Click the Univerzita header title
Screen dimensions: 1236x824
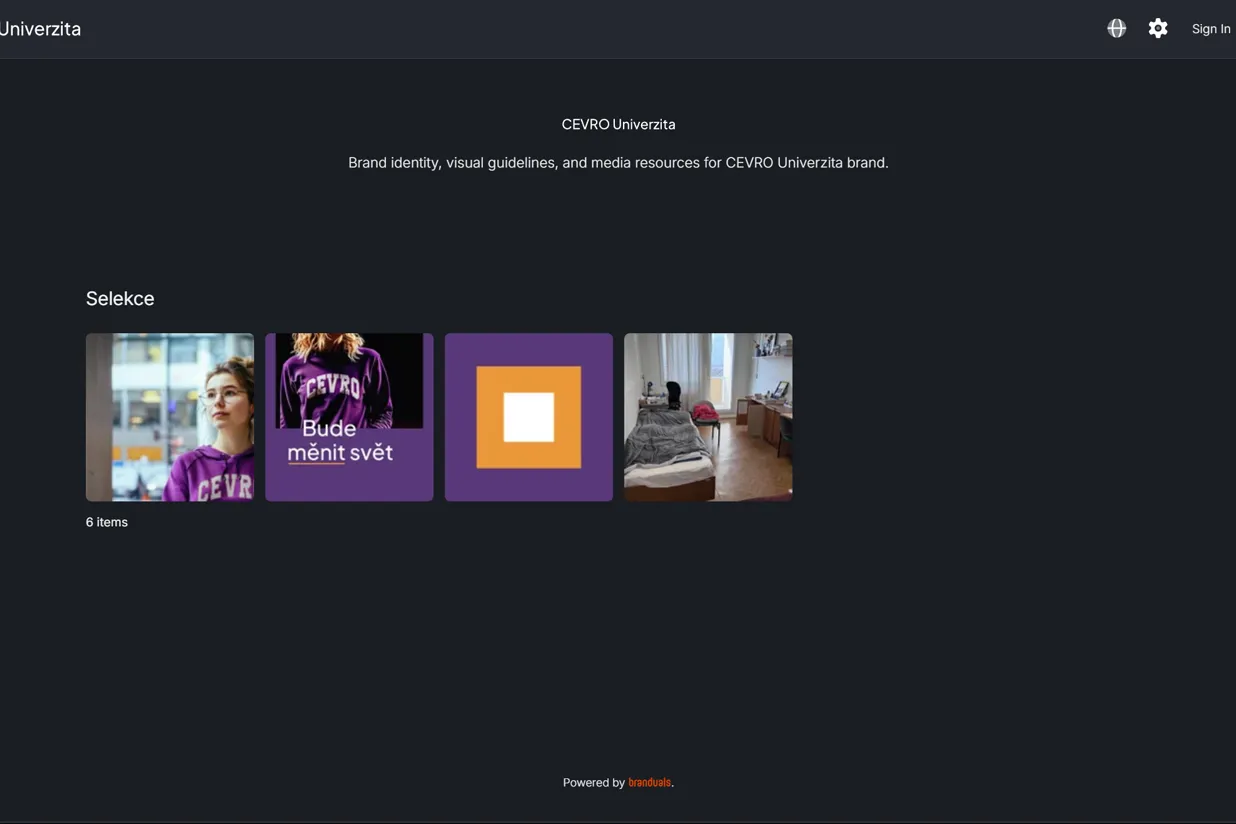pyautogui.click(x=40, y=29)
